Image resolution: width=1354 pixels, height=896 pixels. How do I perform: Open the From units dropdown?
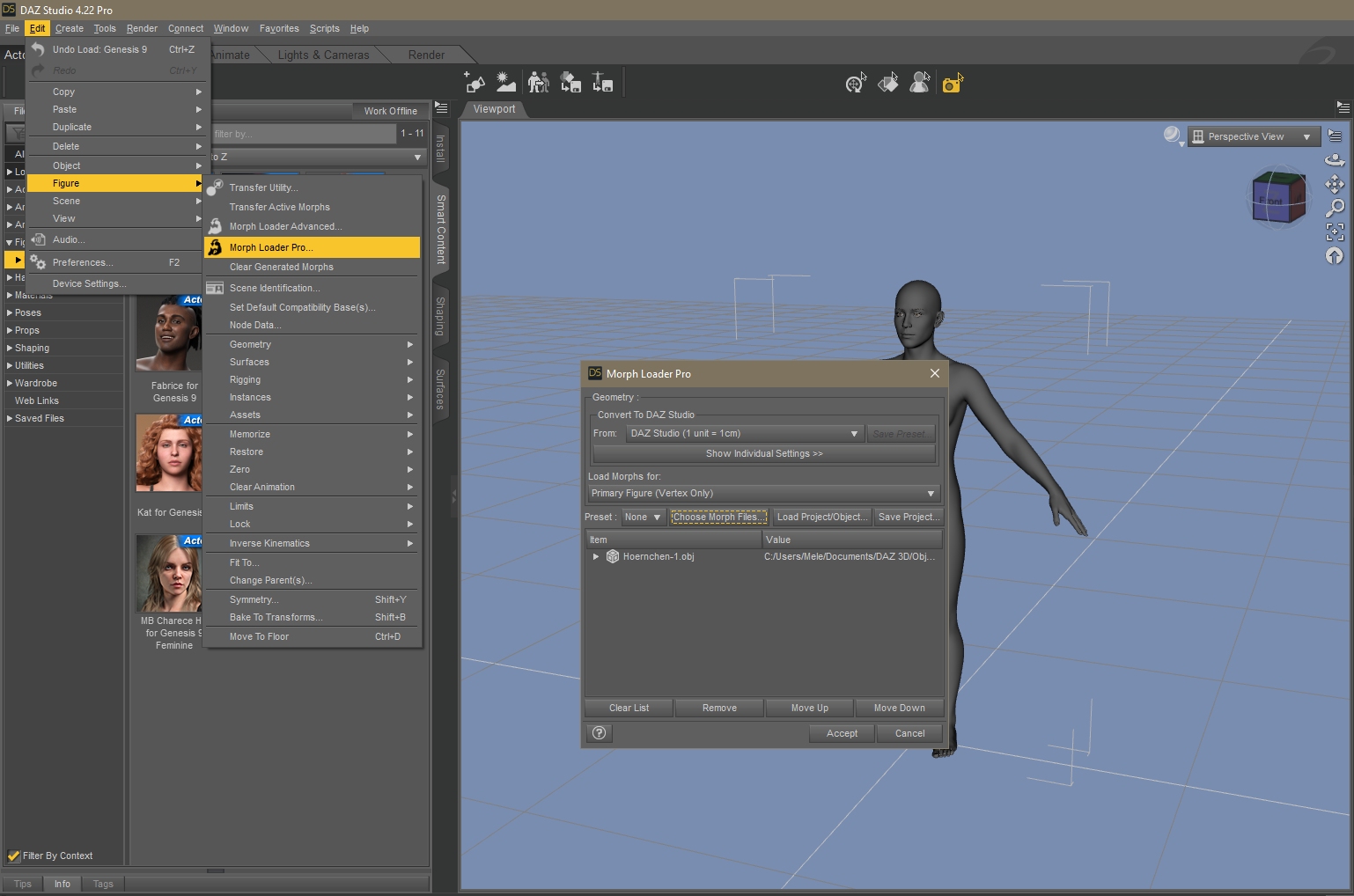[x=744, y=433]
